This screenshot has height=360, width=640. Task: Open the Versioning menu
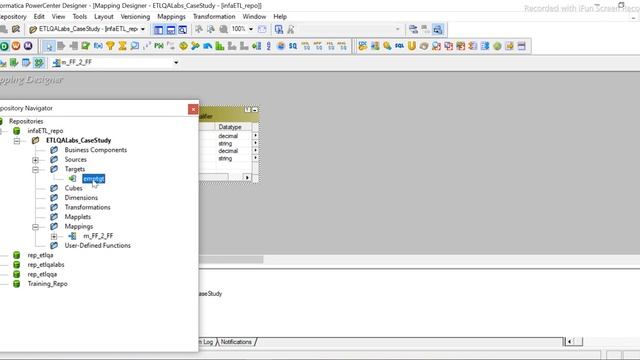(135, 16)
